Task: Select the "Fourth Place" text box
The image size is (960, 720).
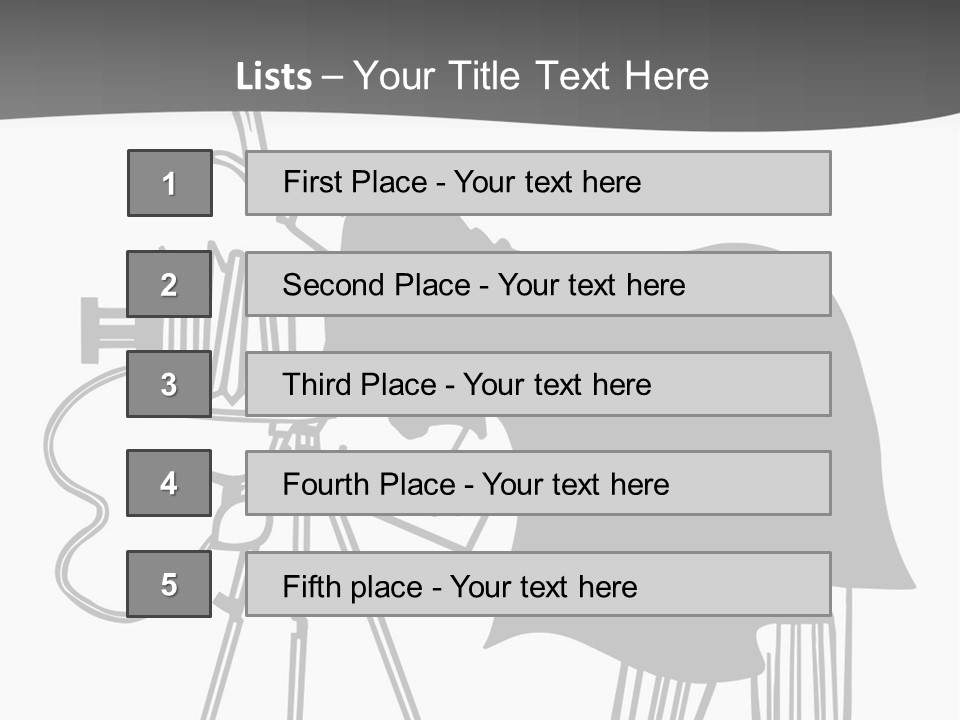Action: [538, 484]
